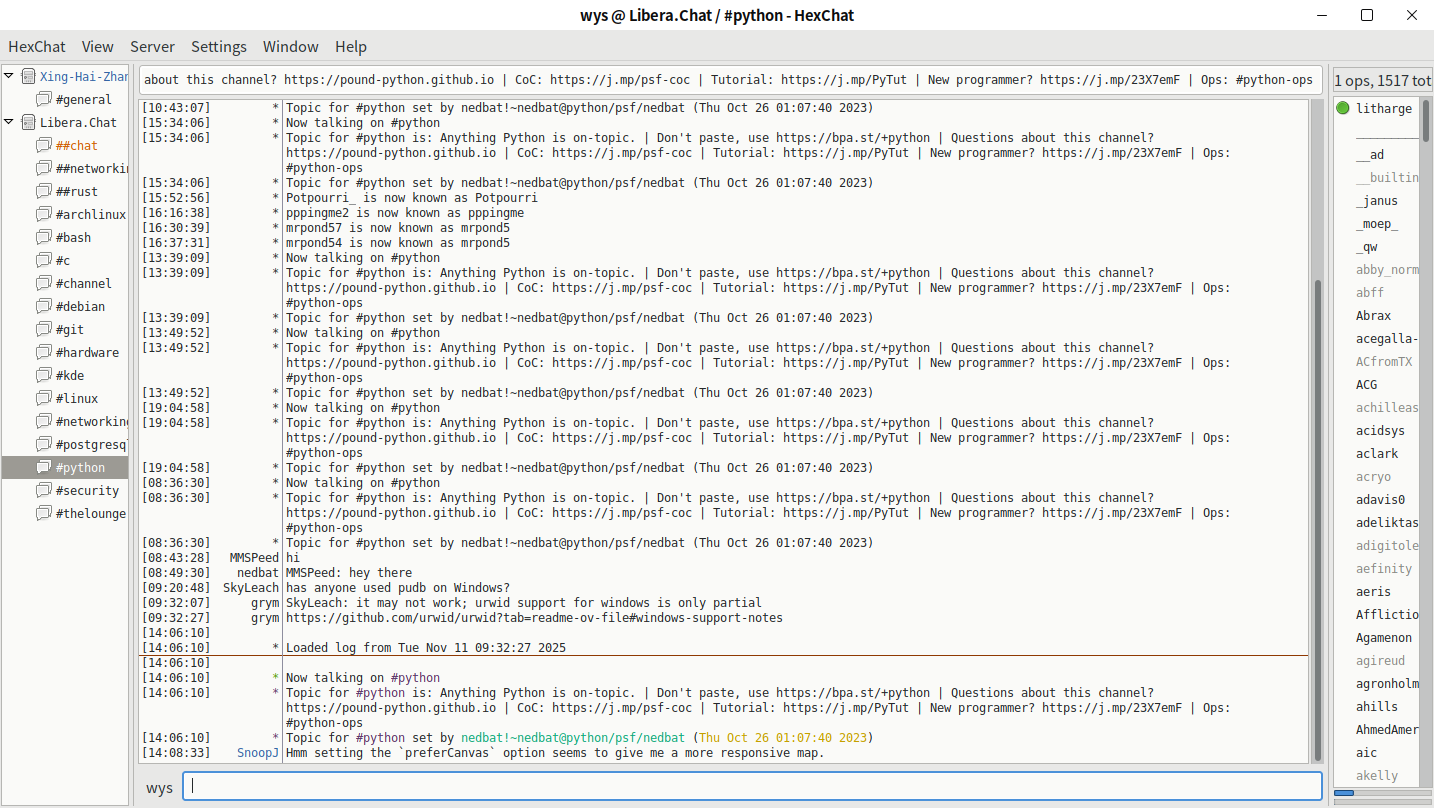Click the wys nickname button
The height and width of the screenshot is (808, 1434).
tap(159, 787)
